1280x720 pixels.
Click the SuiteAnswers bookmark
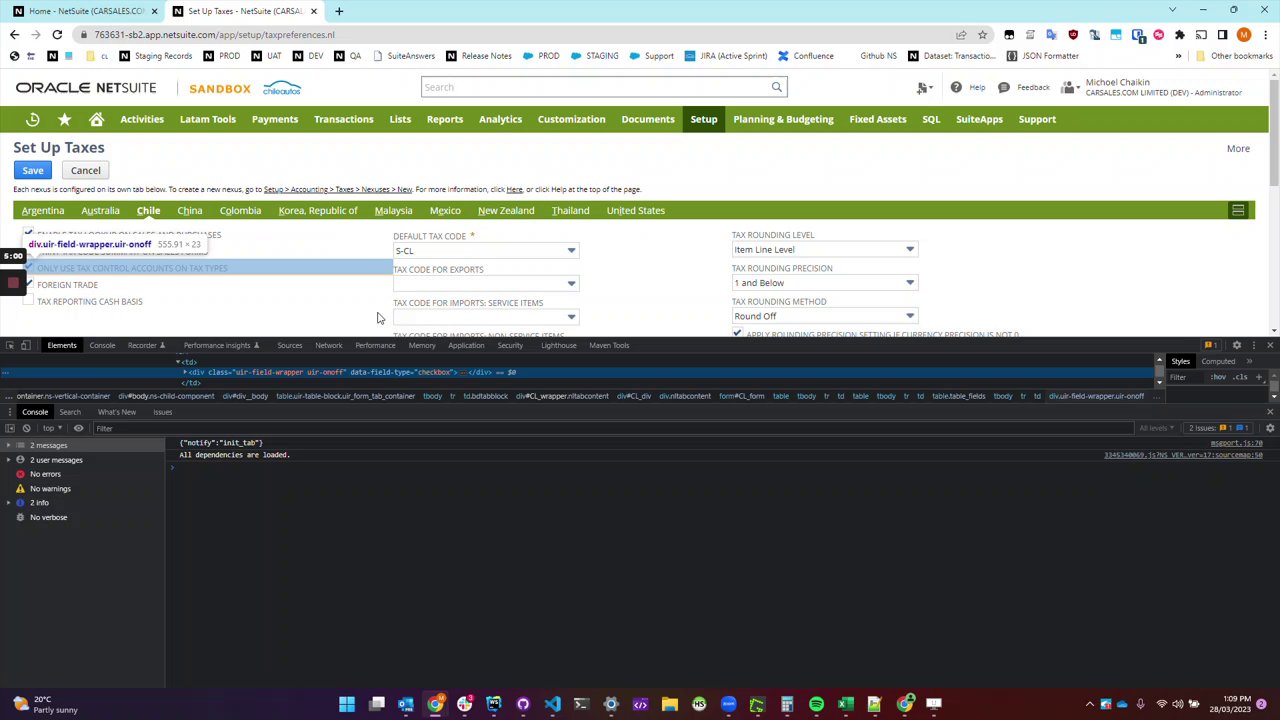pos(404,56)
